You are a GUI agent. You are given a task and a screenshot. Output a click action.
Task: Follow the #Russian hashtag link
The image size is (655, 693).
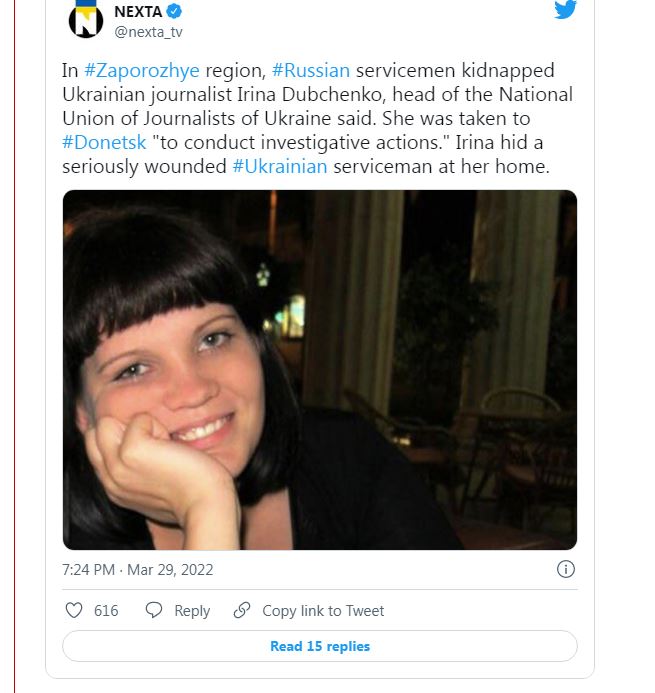coord(310,71)
